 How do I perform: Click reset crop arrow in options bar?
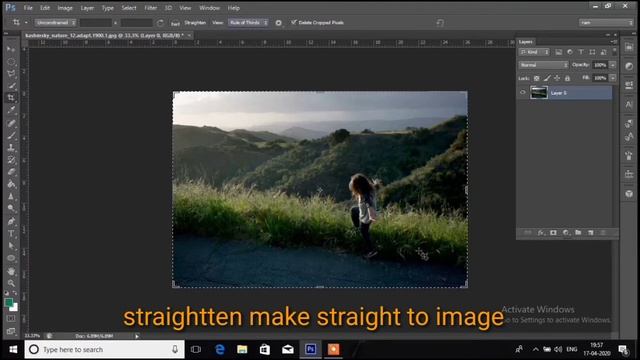(440, 23)
